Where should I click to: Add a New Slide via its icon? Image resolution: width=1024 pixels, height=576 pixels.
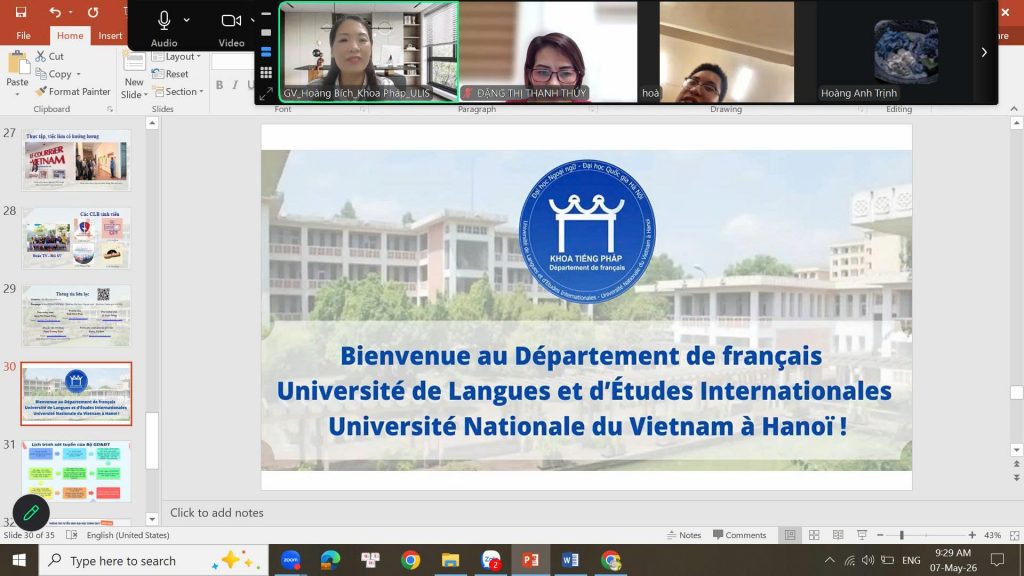(134, 63)
